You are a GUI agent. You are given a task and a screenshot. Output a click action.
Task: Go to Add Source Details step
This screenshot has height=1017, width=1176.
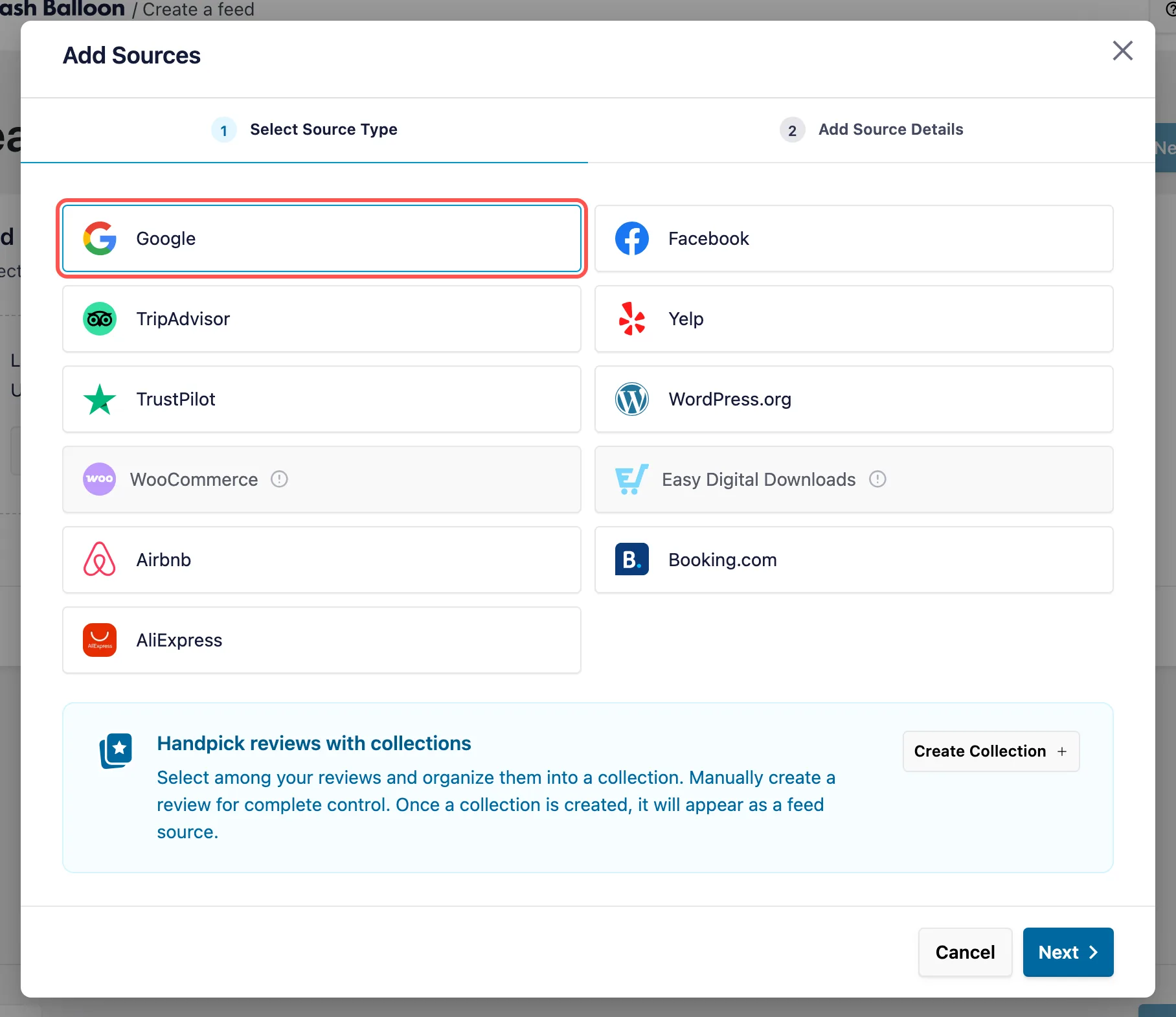tap(872, 130)
